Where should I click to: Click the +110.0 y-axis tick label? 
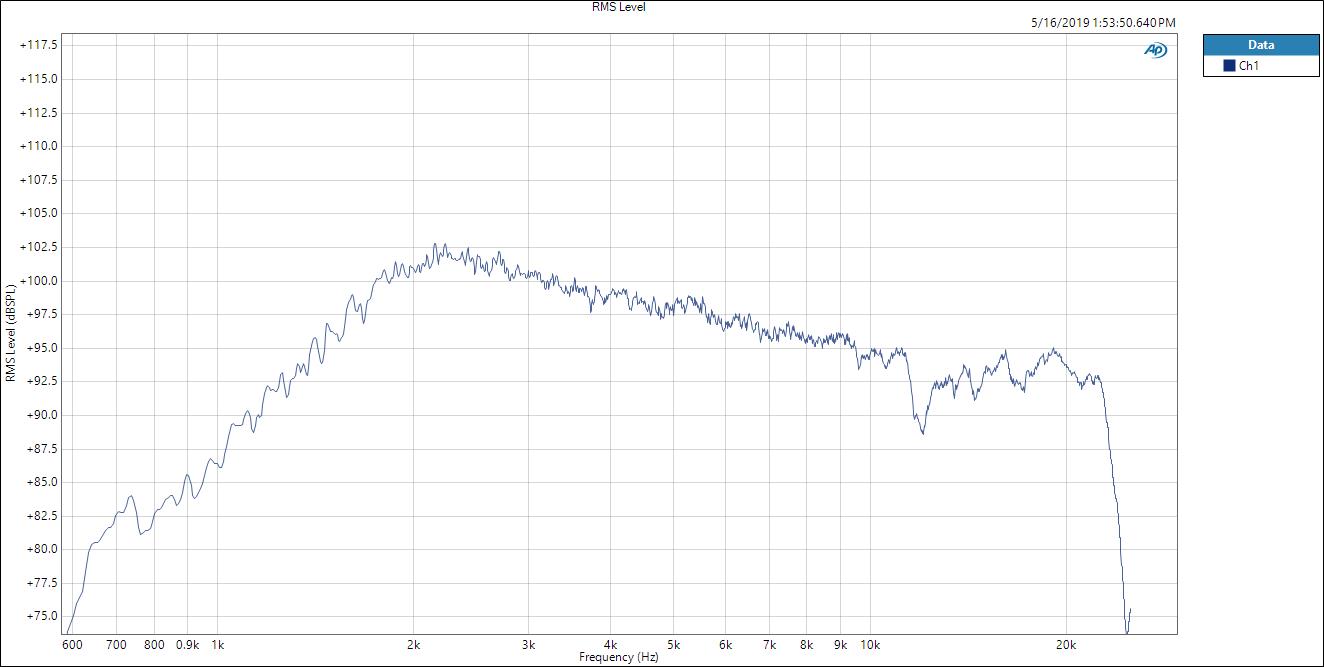(x=40, y=146)
